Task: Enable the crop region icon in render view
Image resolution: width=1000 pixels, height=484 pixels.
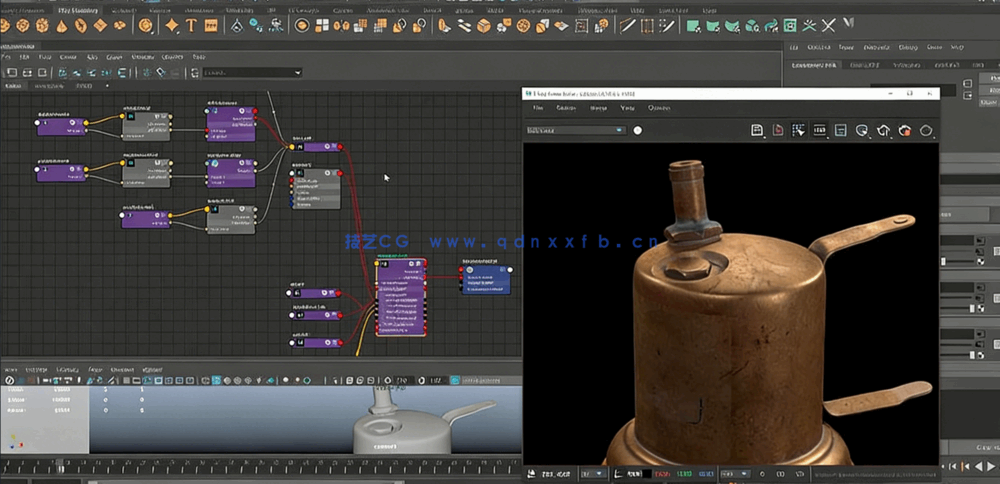Action: pos(798,130)
